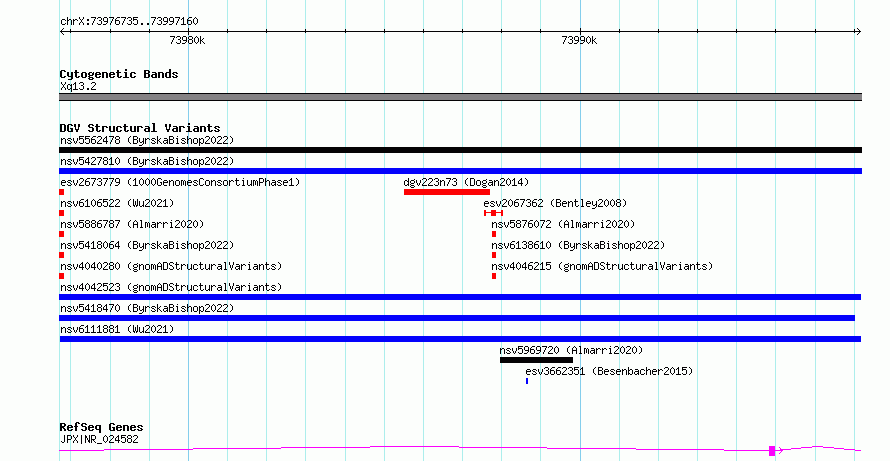Click the nsv6111881 (Wu2021) label

coord(117,329)
